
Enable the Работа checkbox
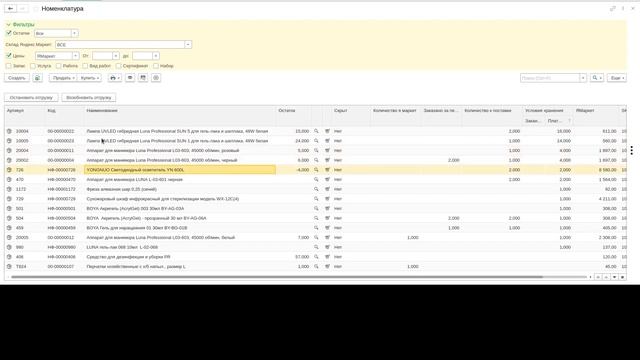point(58,66)
